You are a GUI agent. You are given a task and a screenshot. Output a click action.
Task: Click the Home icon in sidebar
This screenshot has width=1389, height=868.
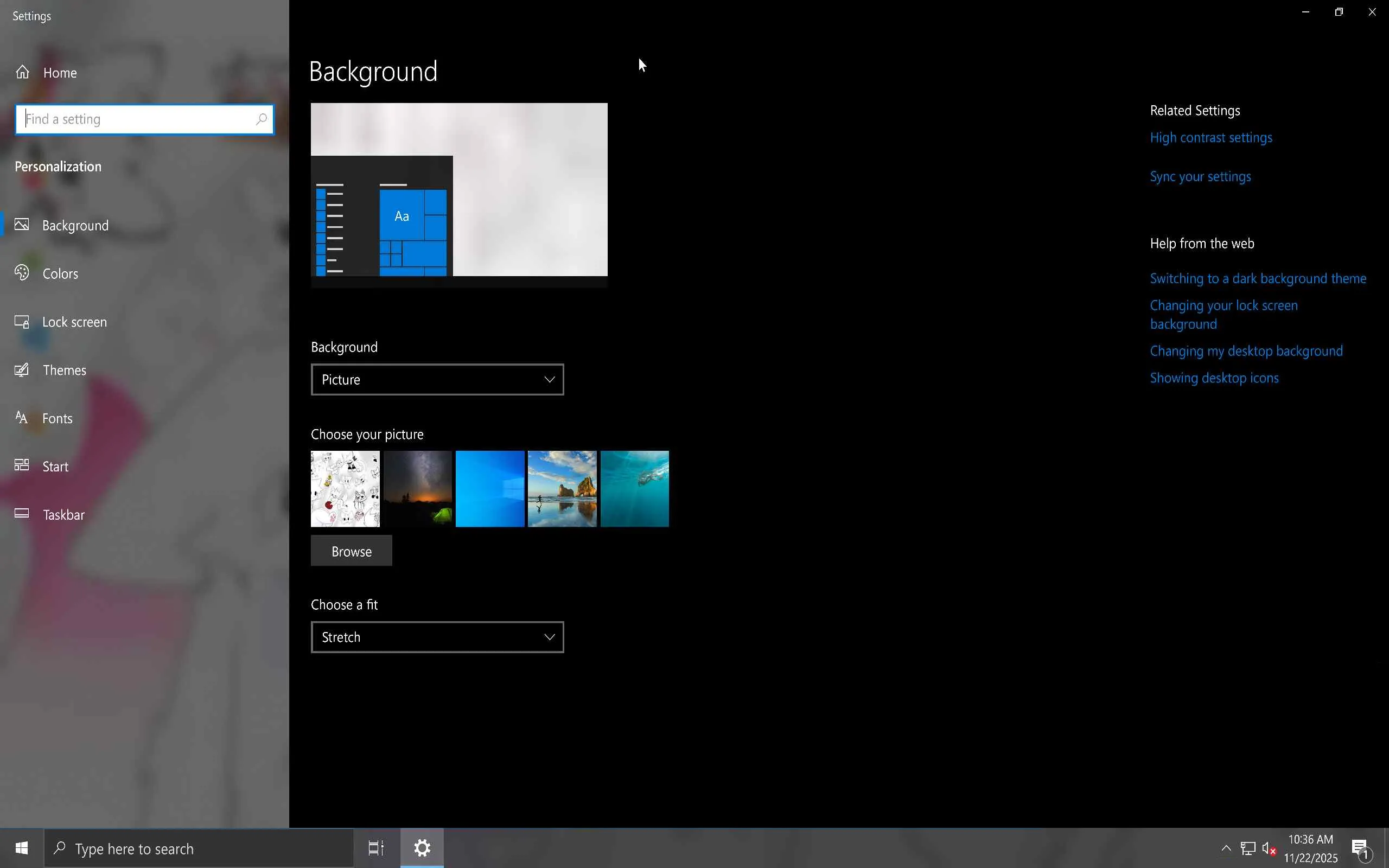tap(22, 72)
